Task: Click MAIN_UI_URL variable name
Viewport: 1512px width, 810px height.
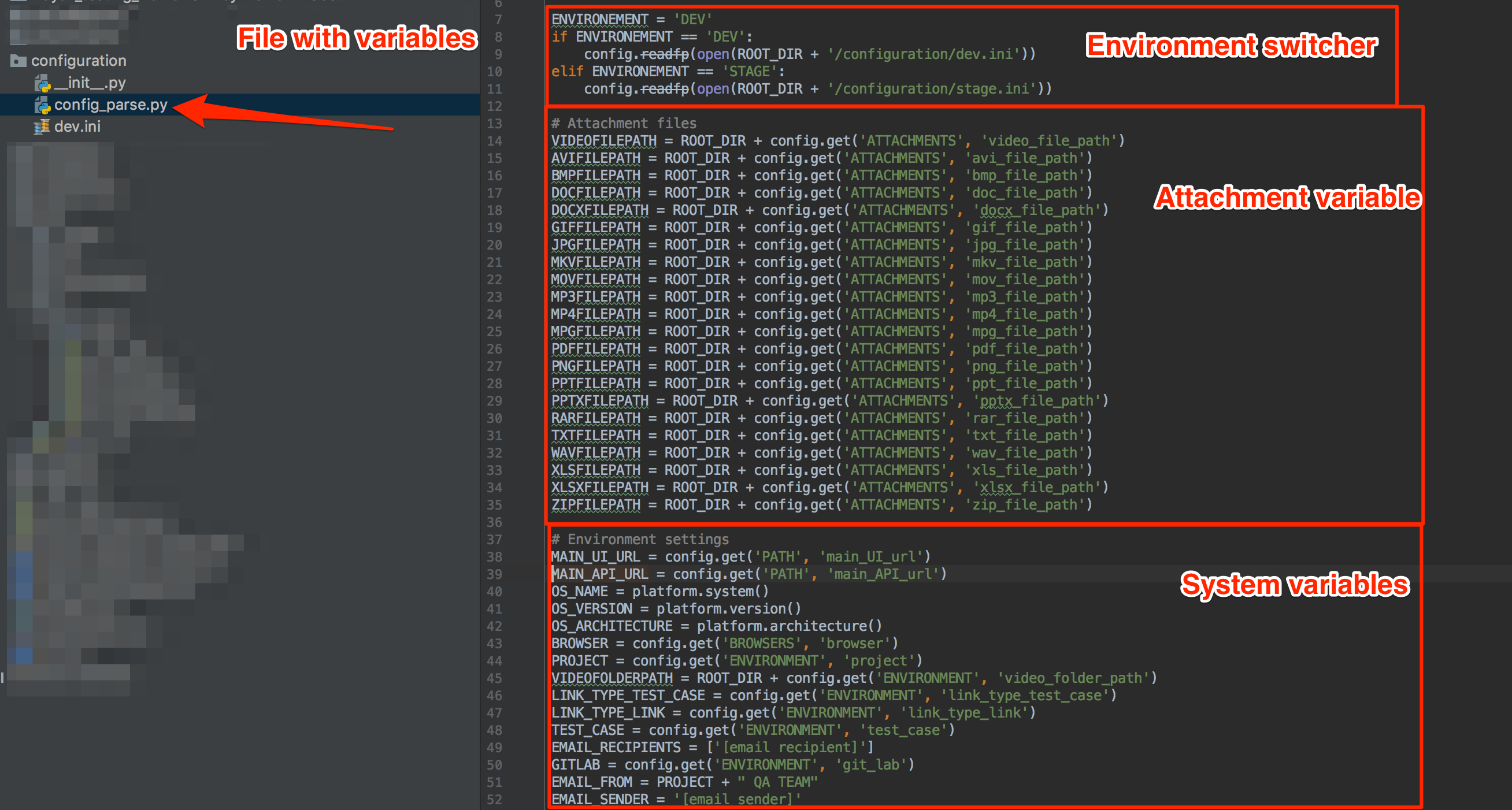Action: [596, 556]
